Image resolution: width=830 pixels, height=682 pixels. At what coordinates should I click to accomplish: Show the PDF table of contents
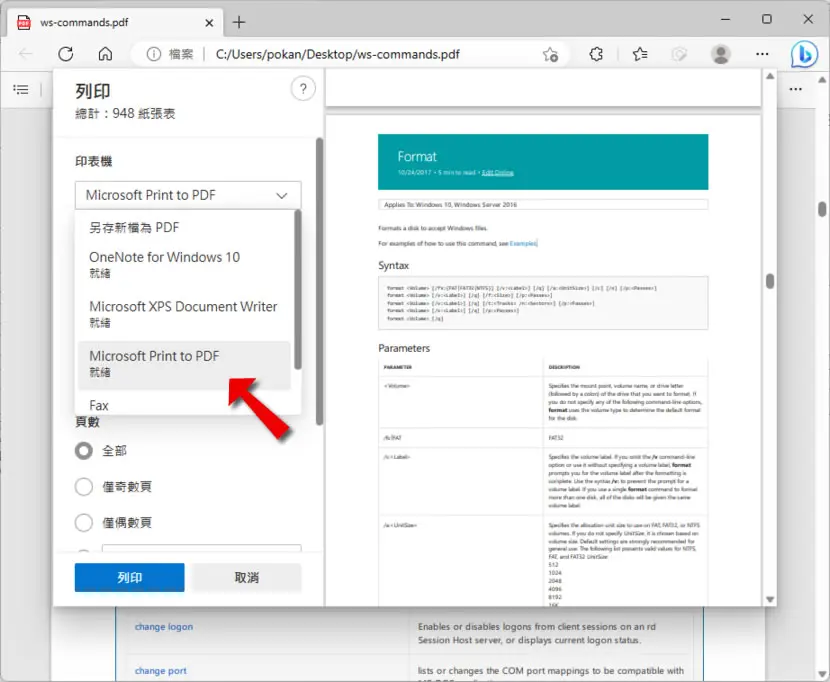tap(21, 89)
